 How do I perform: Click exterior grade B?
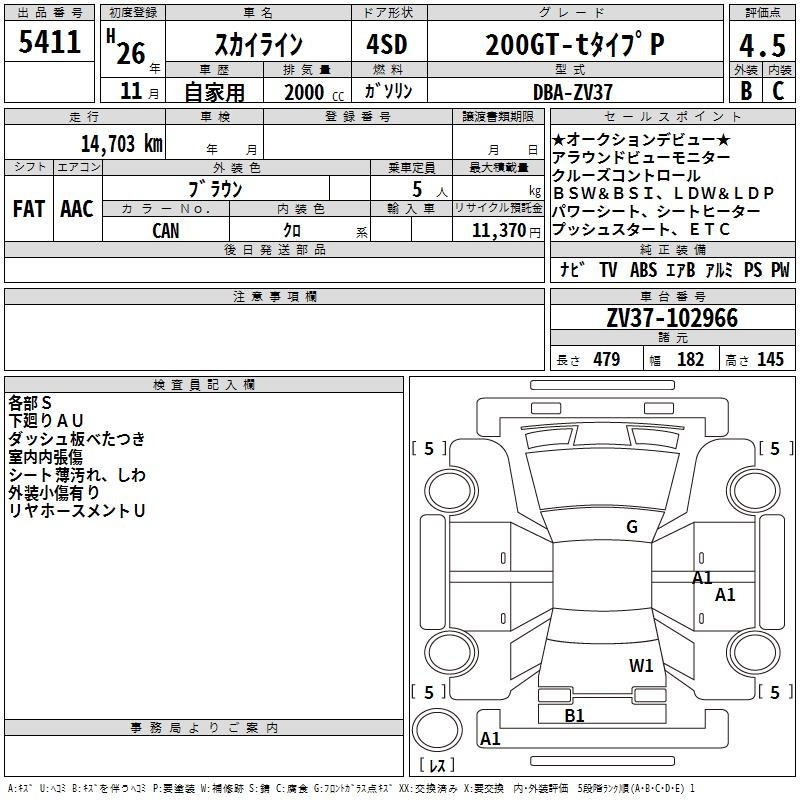pyautogui.click(x=746, y=91)
